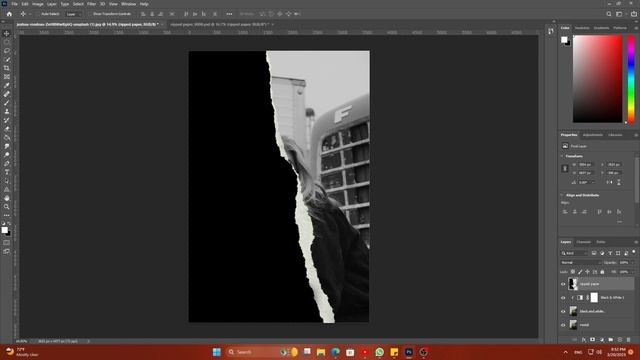
Task: Open the File menu
Action: [14, 4]
